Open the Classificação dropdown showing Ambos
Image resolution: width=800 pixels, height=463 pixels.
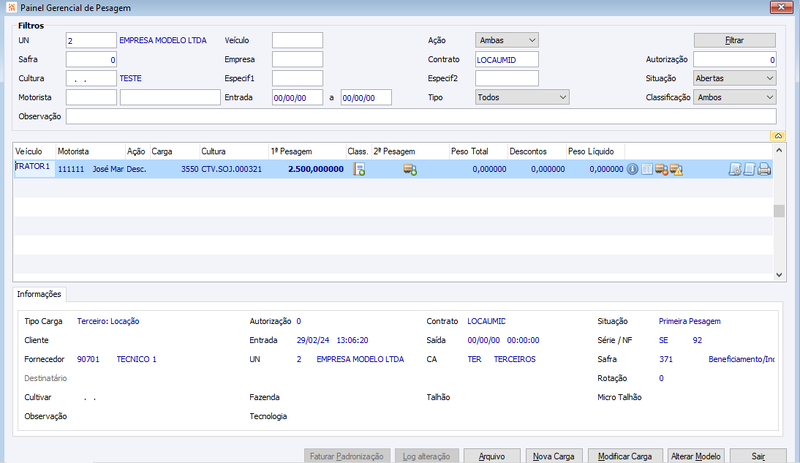pos(735,97)
